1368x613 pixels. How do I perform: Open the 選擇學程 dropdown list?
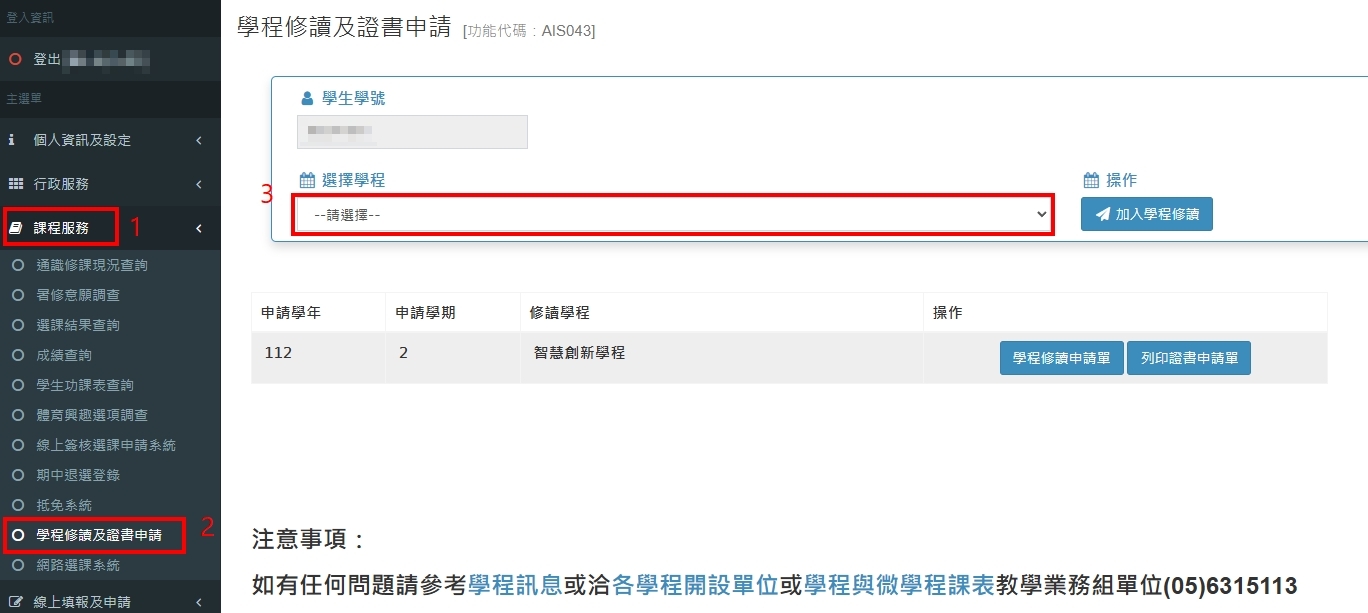pos(672,215)
